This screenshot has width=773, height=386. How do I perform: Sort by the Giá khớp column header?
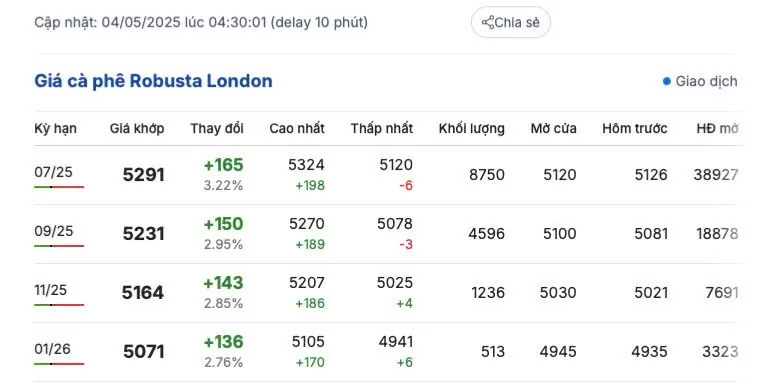pyautogui.click(x=137, y=129)
